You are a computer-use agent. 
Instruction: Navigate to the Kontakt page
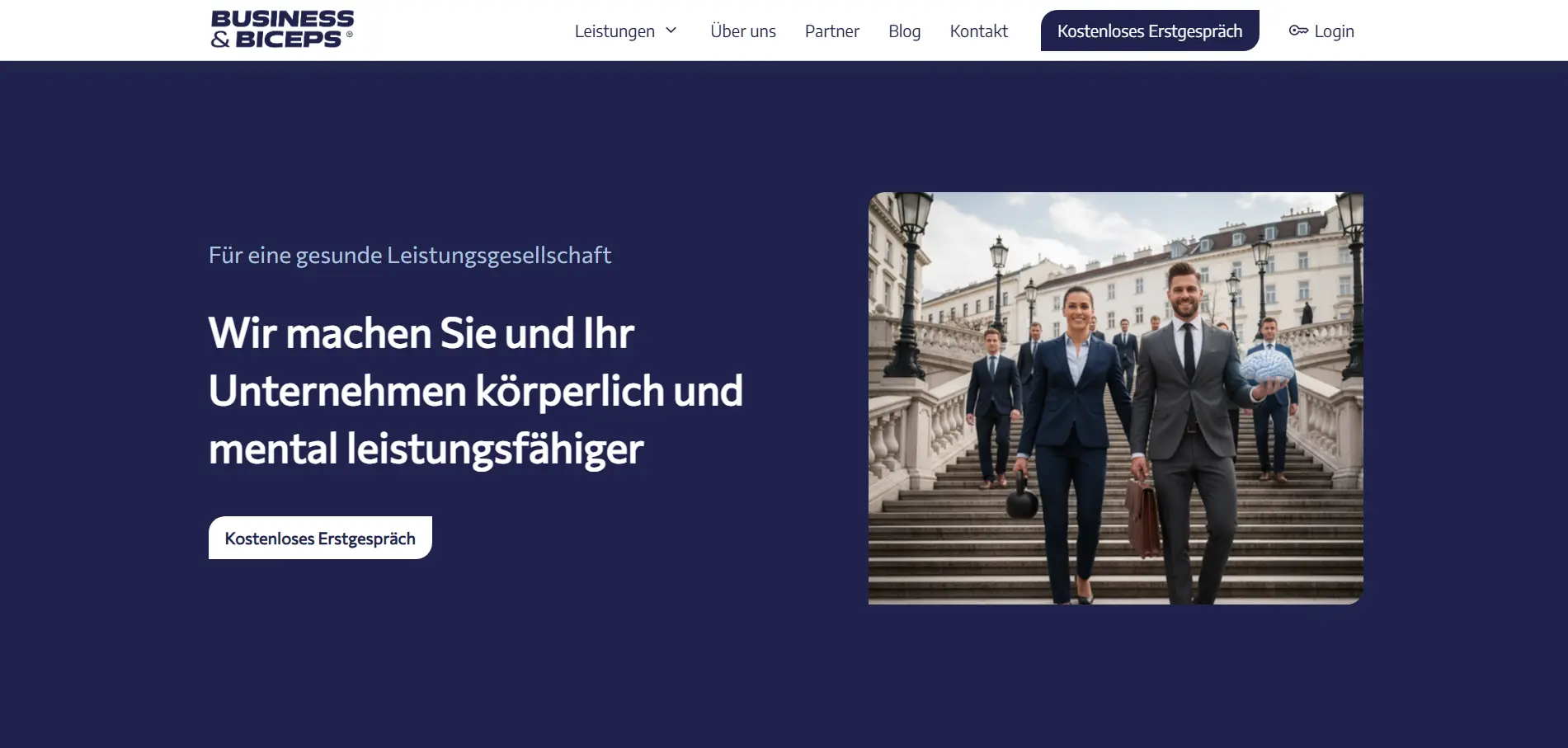[x=978, y=31]
